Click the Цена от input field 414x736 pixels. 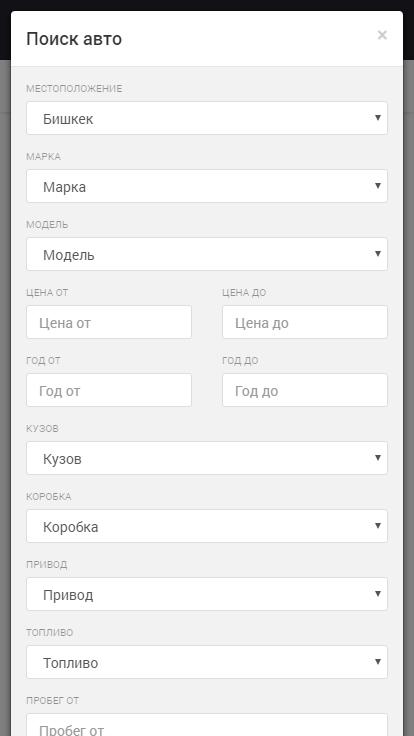click(x=109, y=322)
